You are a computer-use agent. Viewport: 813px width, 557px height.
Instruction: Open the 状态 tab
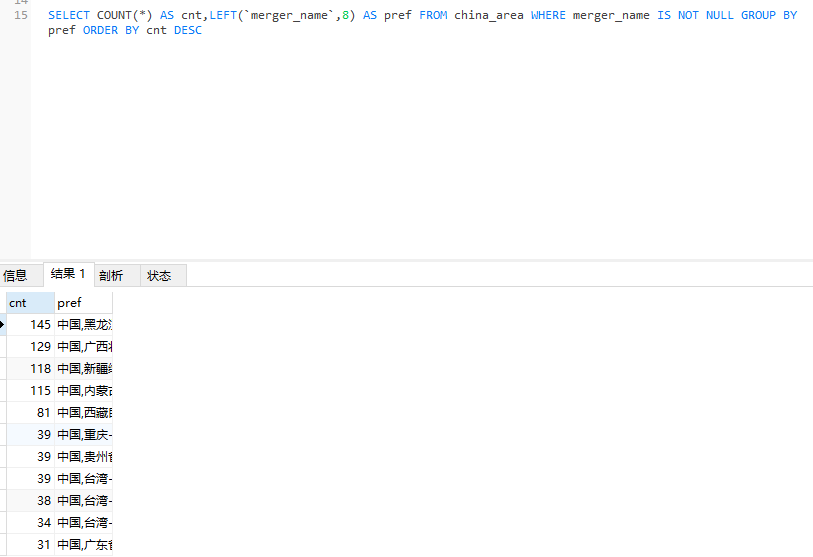click(159, 276)
